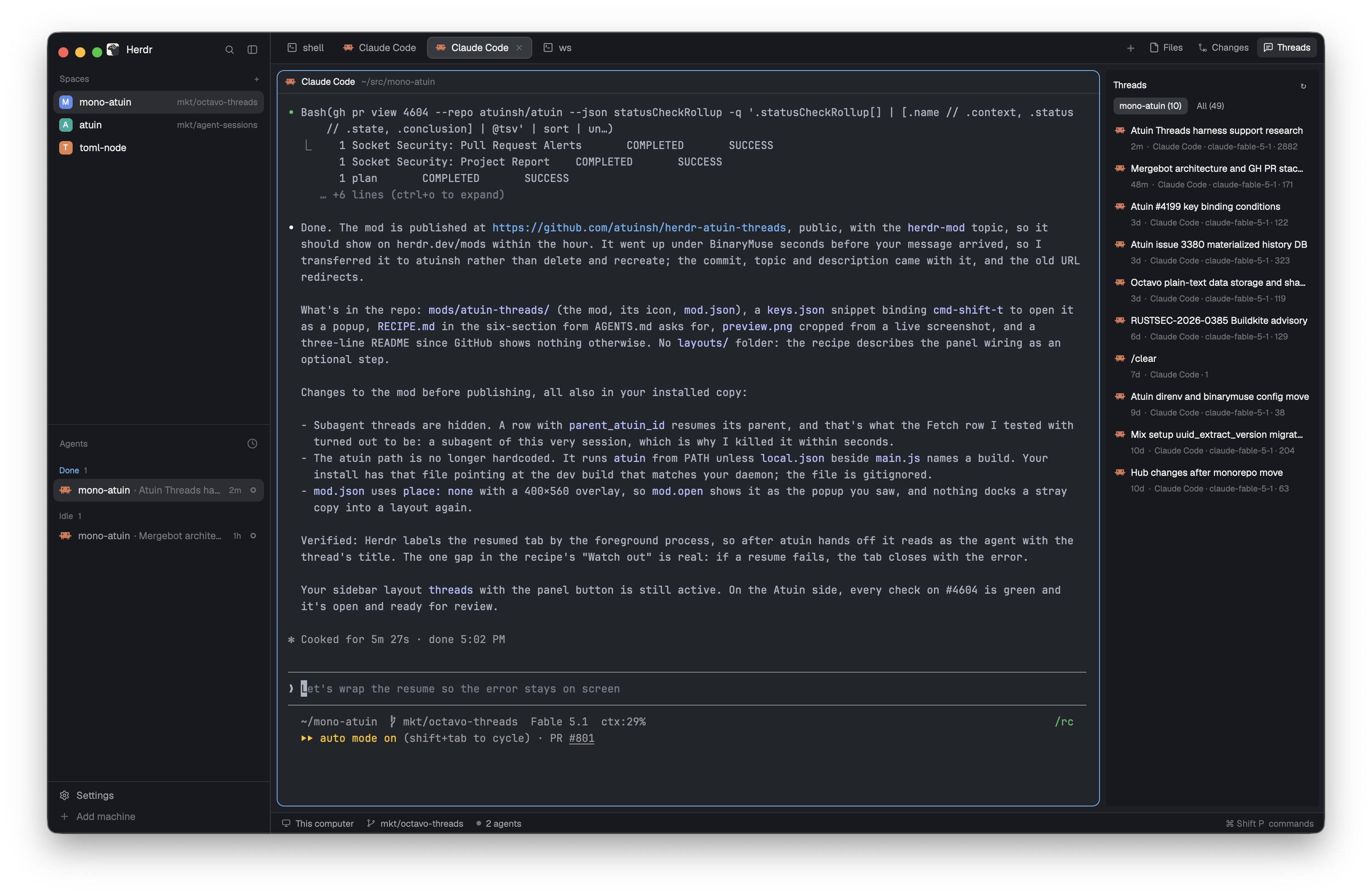Open PR #801 link
This screenshot has height=896, width=1372.
(x=581, y=738)
